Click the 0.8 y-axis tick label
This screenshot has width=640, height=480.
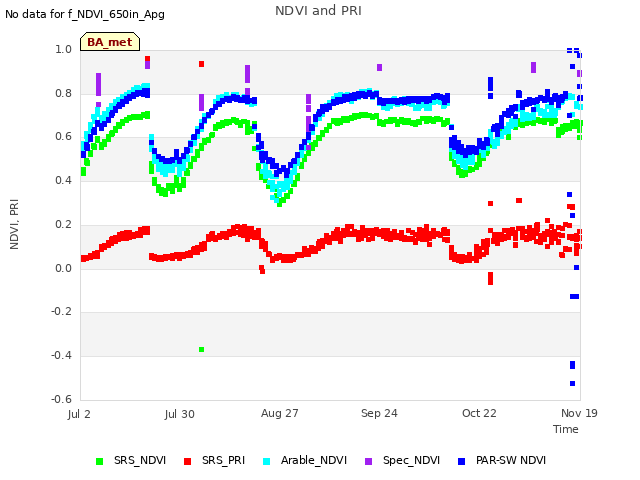click(x=64, y=93)
